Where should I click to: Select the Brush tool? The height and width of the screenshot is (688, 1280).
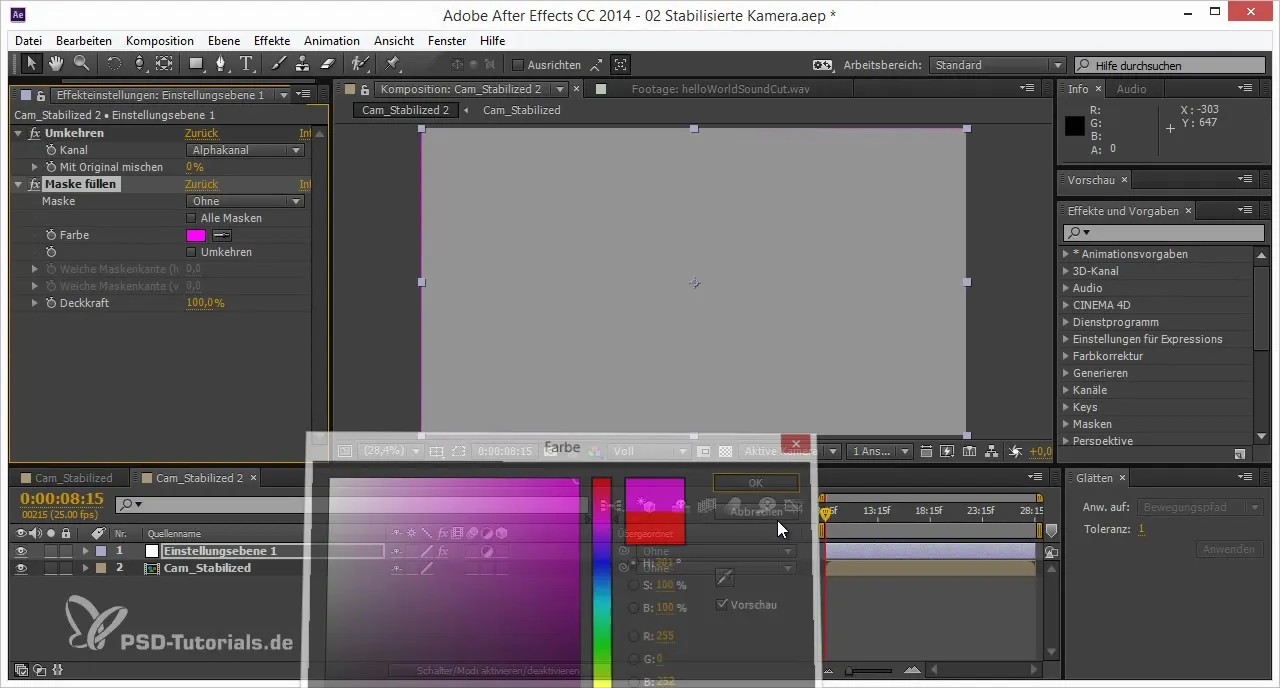(279, 64)
